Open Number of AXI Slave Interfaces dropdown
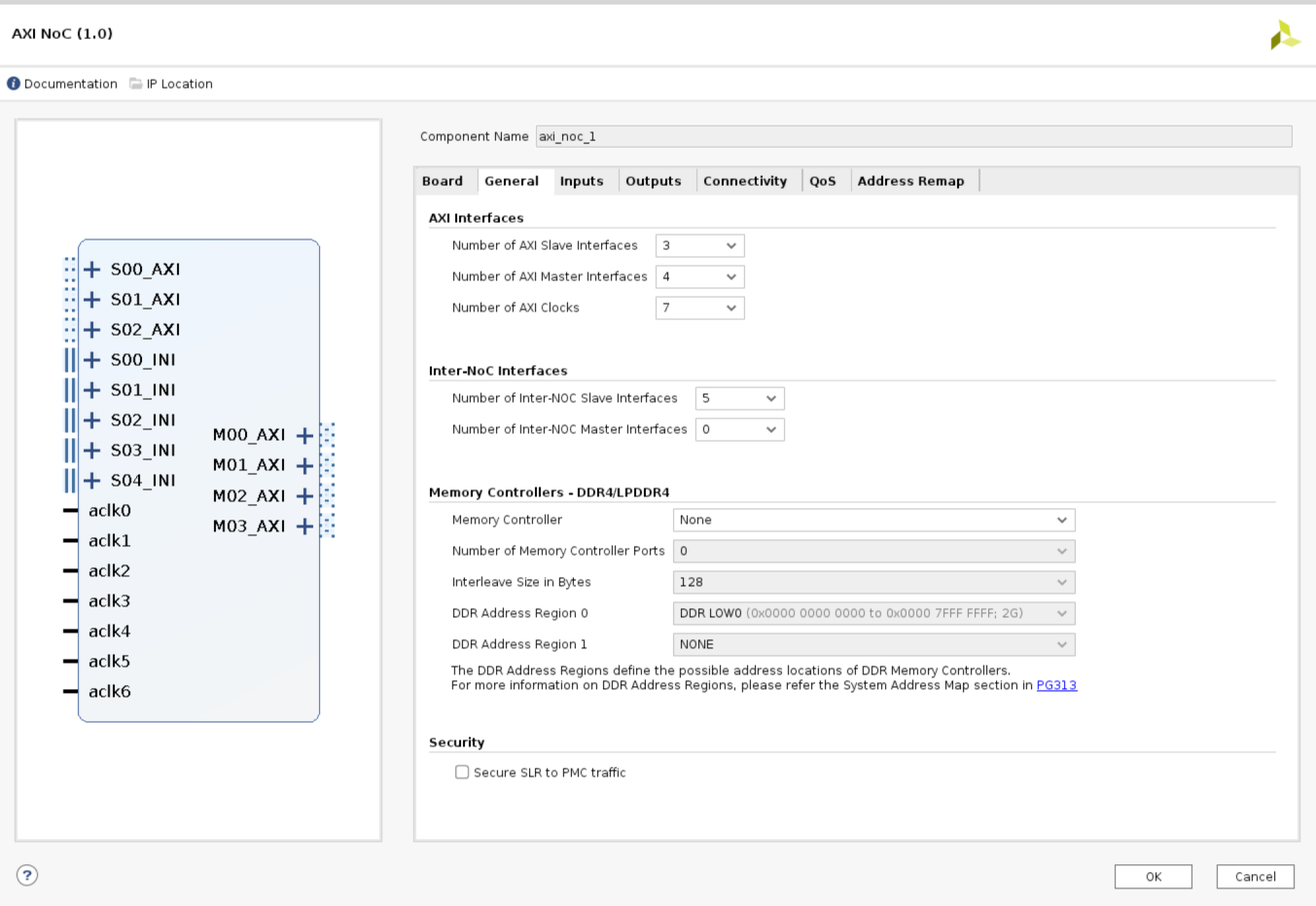This screenshot has height=906, width=1316. coord(699,246)
